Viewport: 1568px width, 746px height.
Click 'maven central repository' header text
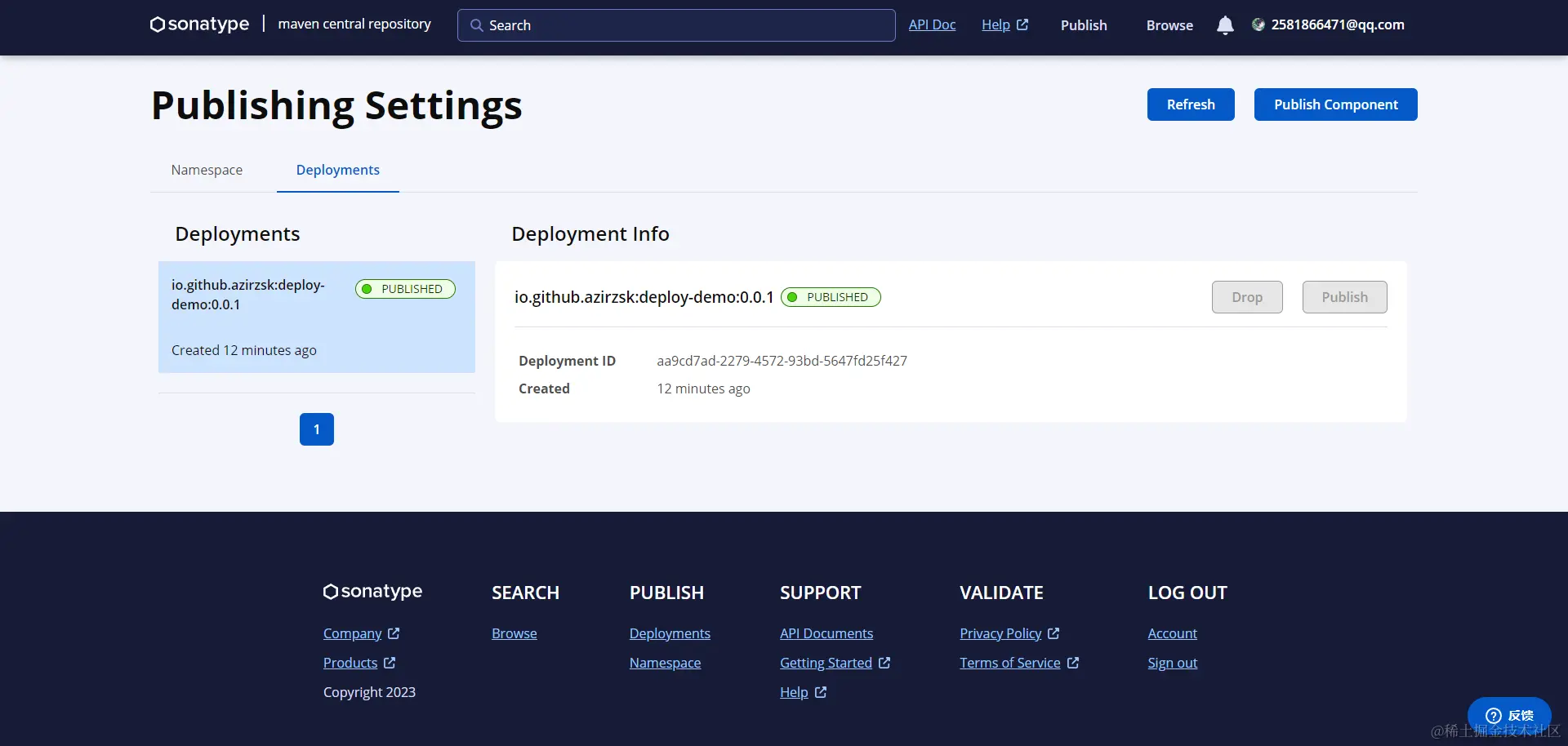(x=354, y=24)
